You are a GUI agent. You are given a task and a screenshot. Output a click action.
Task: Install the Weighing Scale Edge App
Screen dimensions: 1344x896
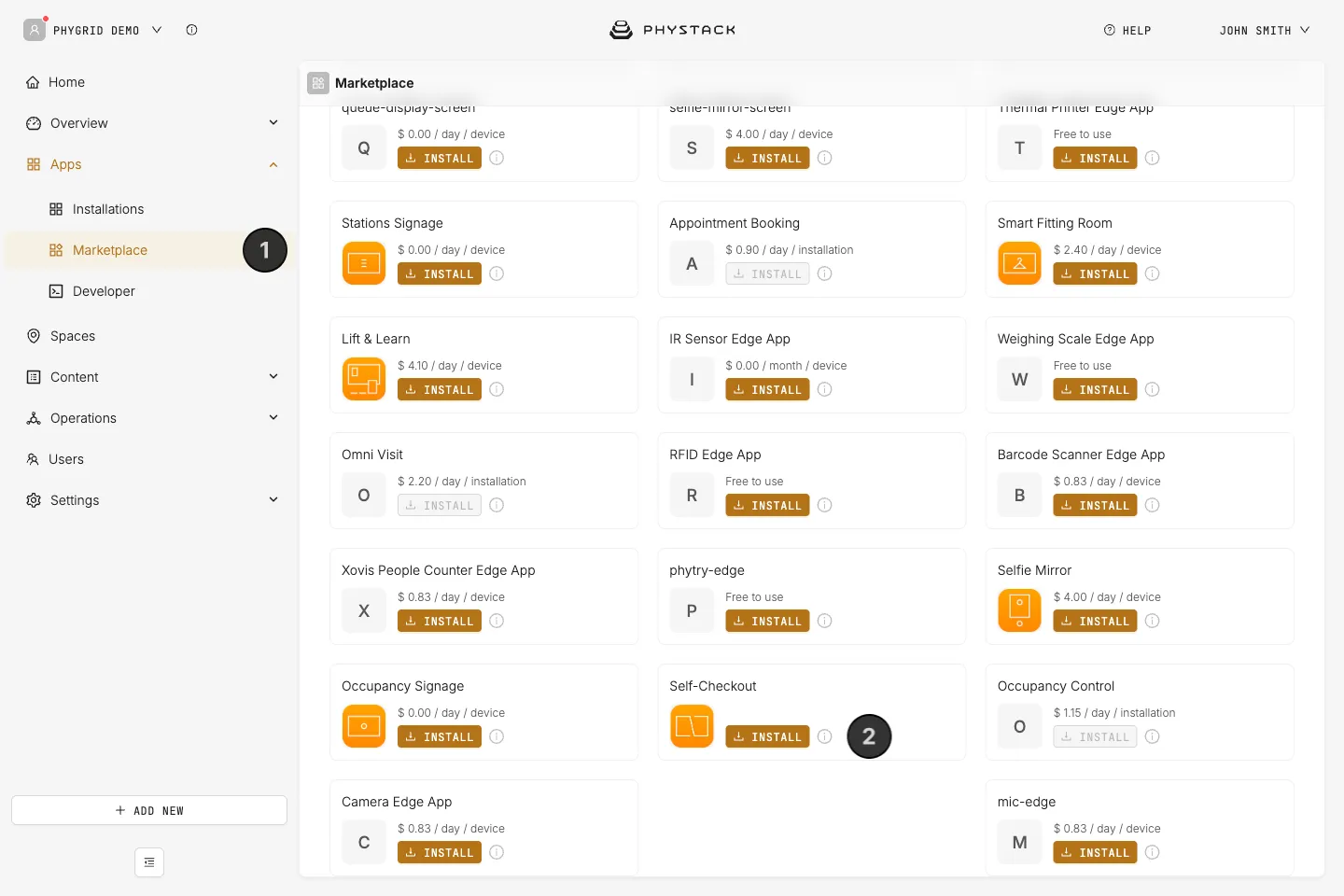[x=1095, y=389]
